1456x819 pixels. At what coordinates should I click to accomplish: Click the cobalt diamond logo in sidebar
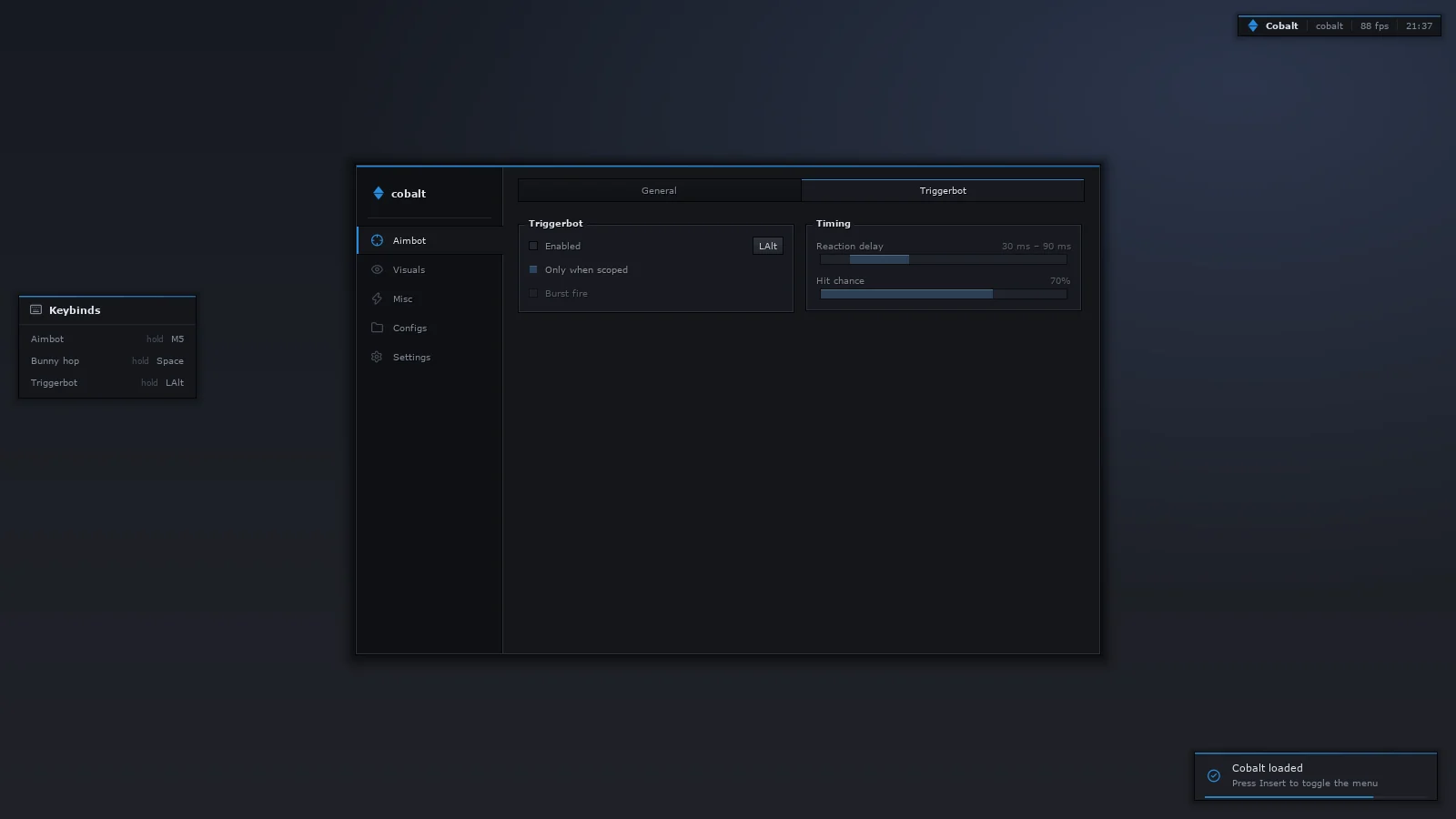click(x=379, y=193)
